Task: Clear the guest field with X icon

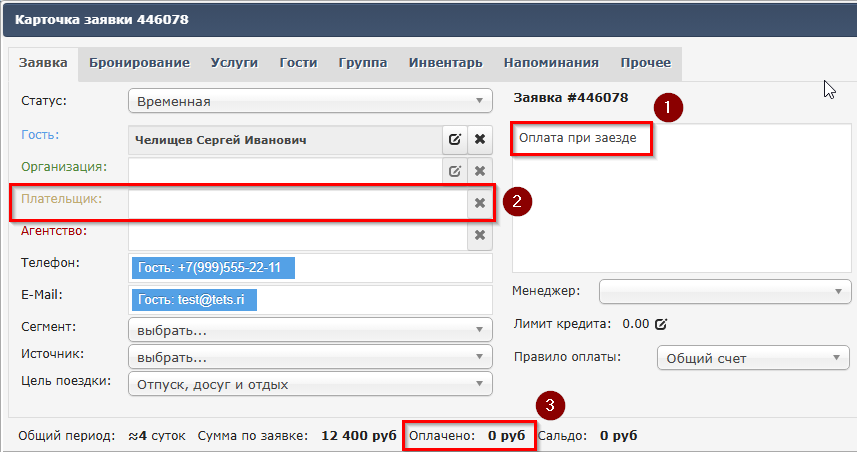Action: tap(480, 140)
